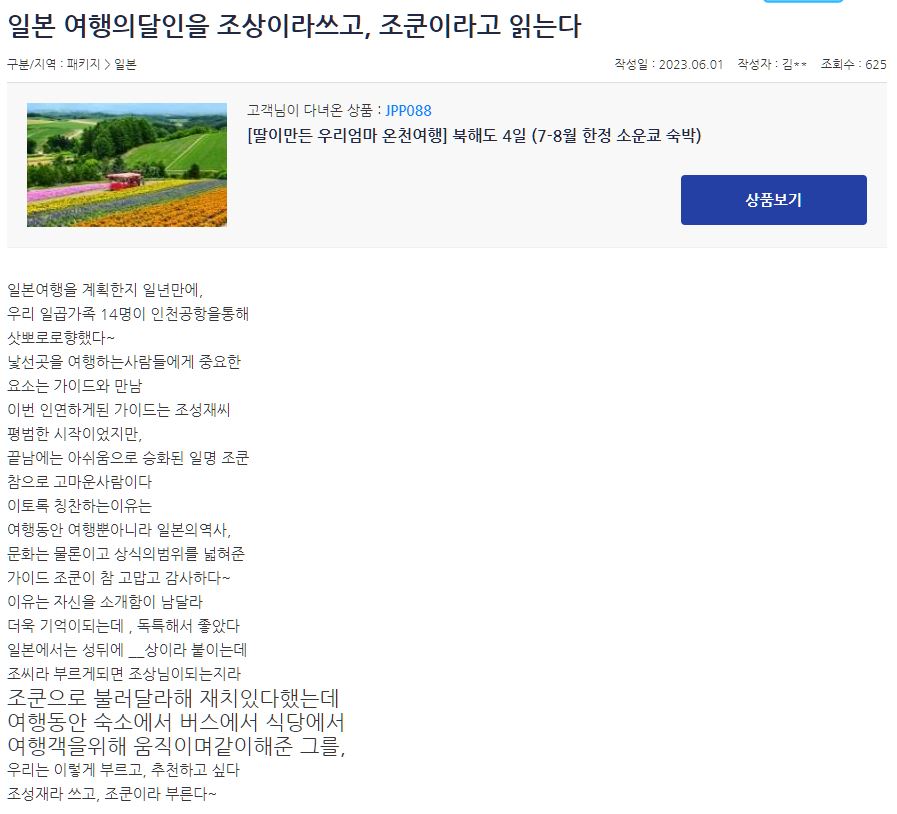Click the line 평범한 시작이었지만,
Screen dimensions: 897x814
tap(74, 434)
